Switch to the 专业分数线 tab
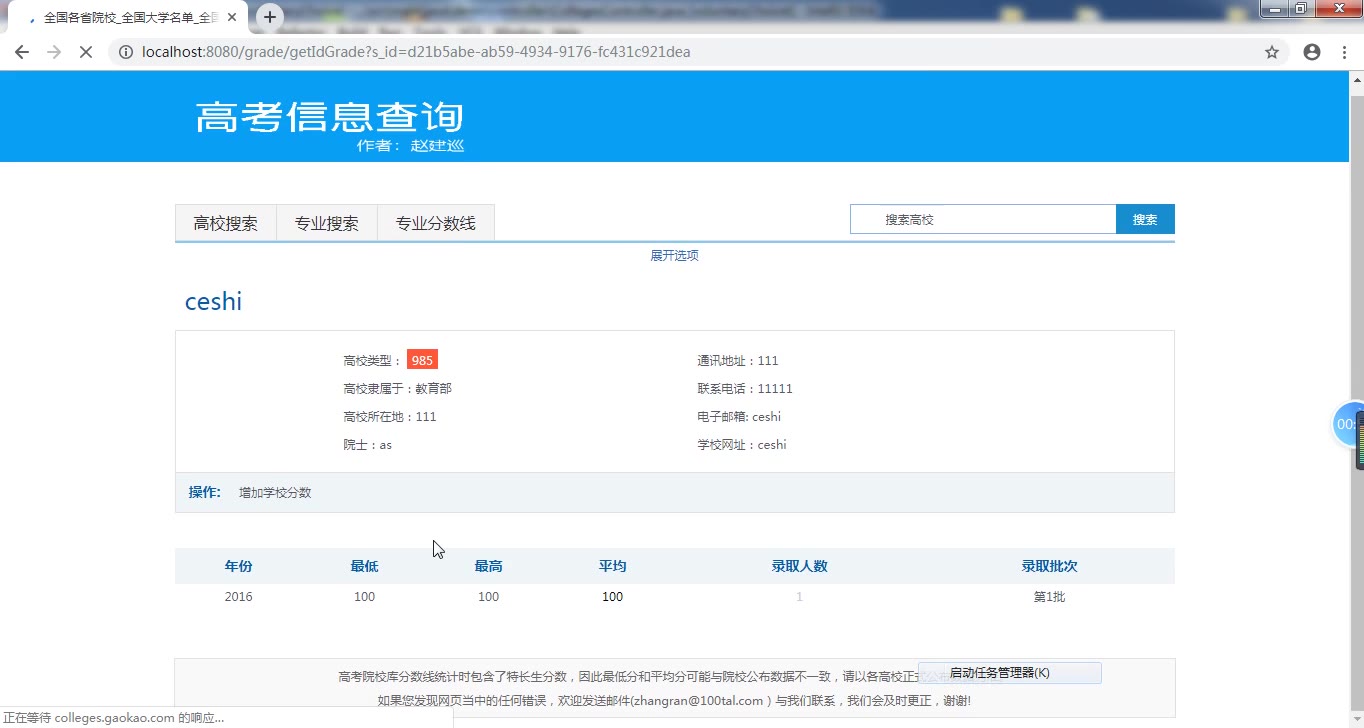 point(435,223)
